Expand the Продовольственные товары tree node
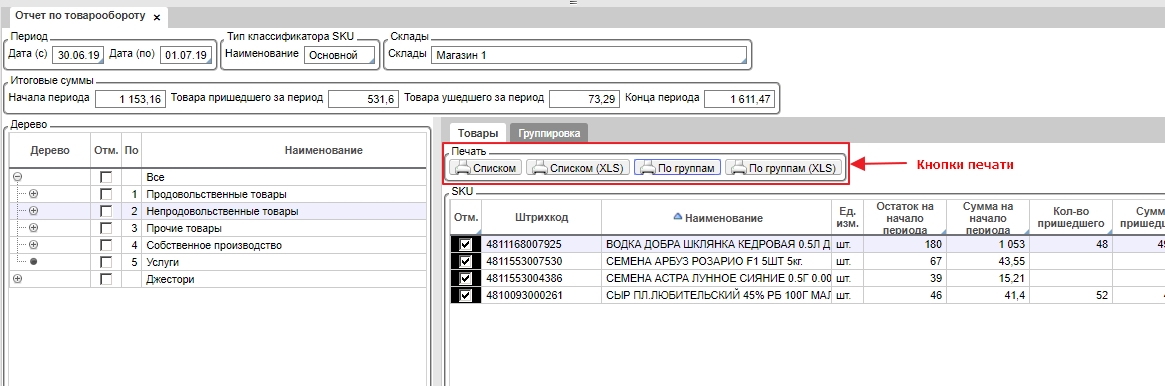The width and height of the screenshot is (1165, 386). pyautogui.click(x=33, y=194)
